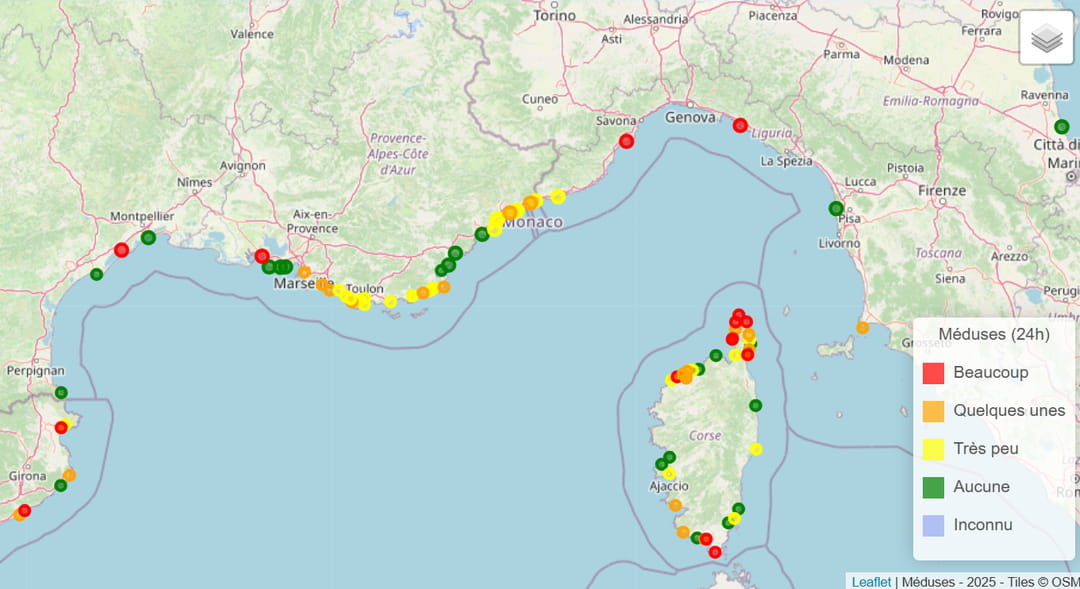Screen dimensions: 1080x589
Task: Select the red marker at Corsica's southern tip
Action: click(x=715, y=552)
